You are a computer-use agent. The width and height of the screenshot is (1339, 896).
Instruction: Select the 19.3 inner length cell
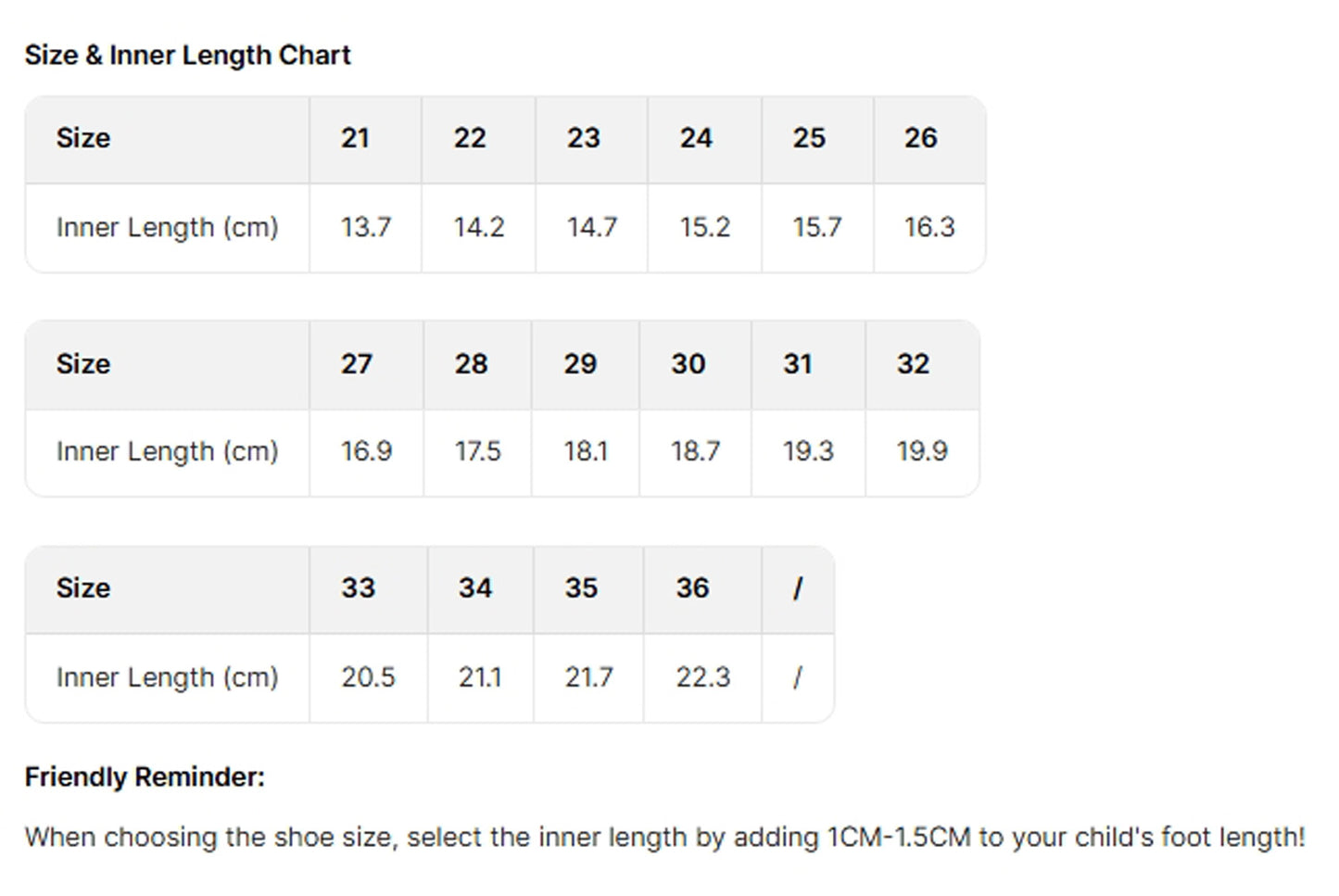tap(808, 451)
